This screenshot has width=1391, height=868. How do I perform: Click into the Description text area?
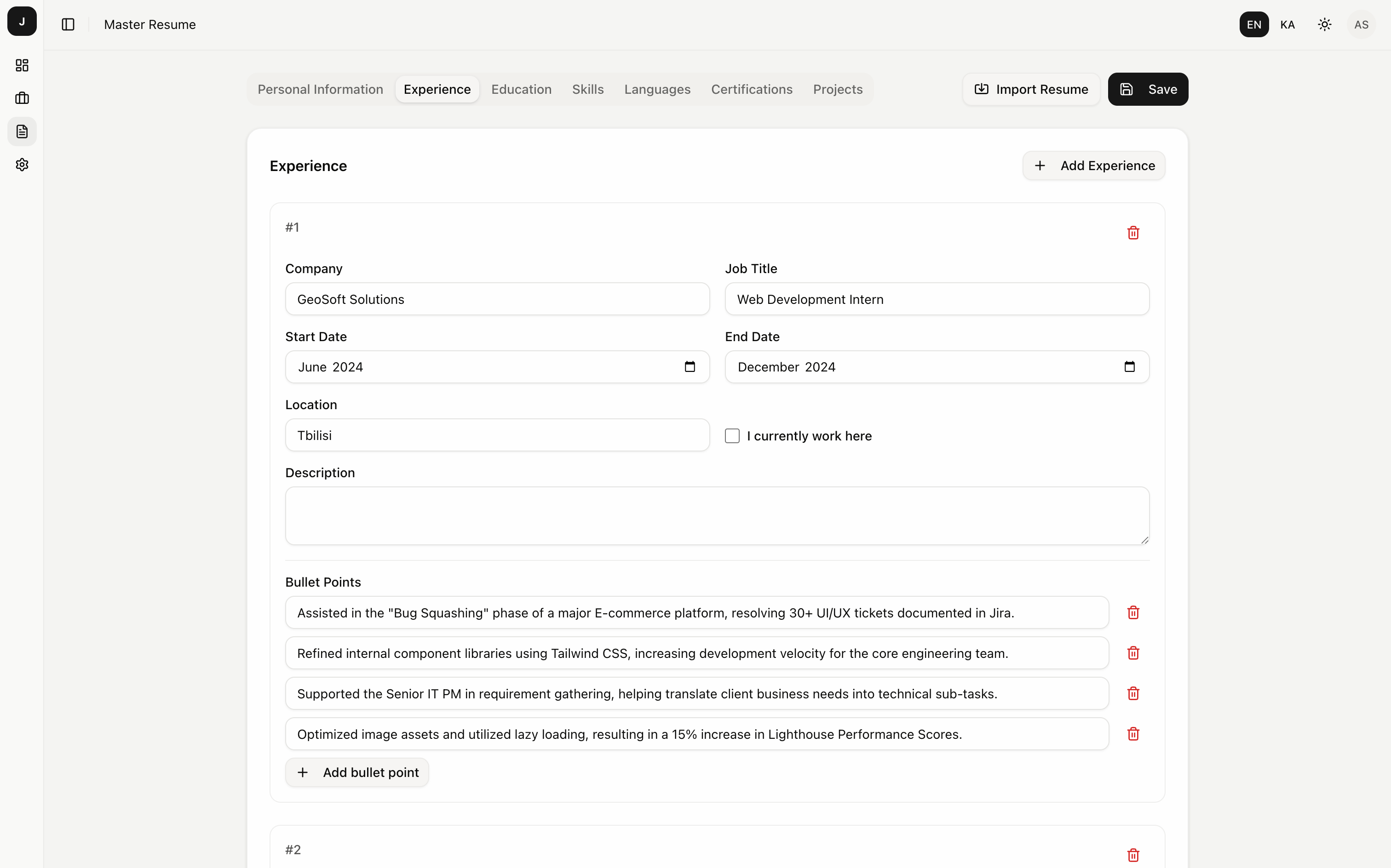point(717,515)
